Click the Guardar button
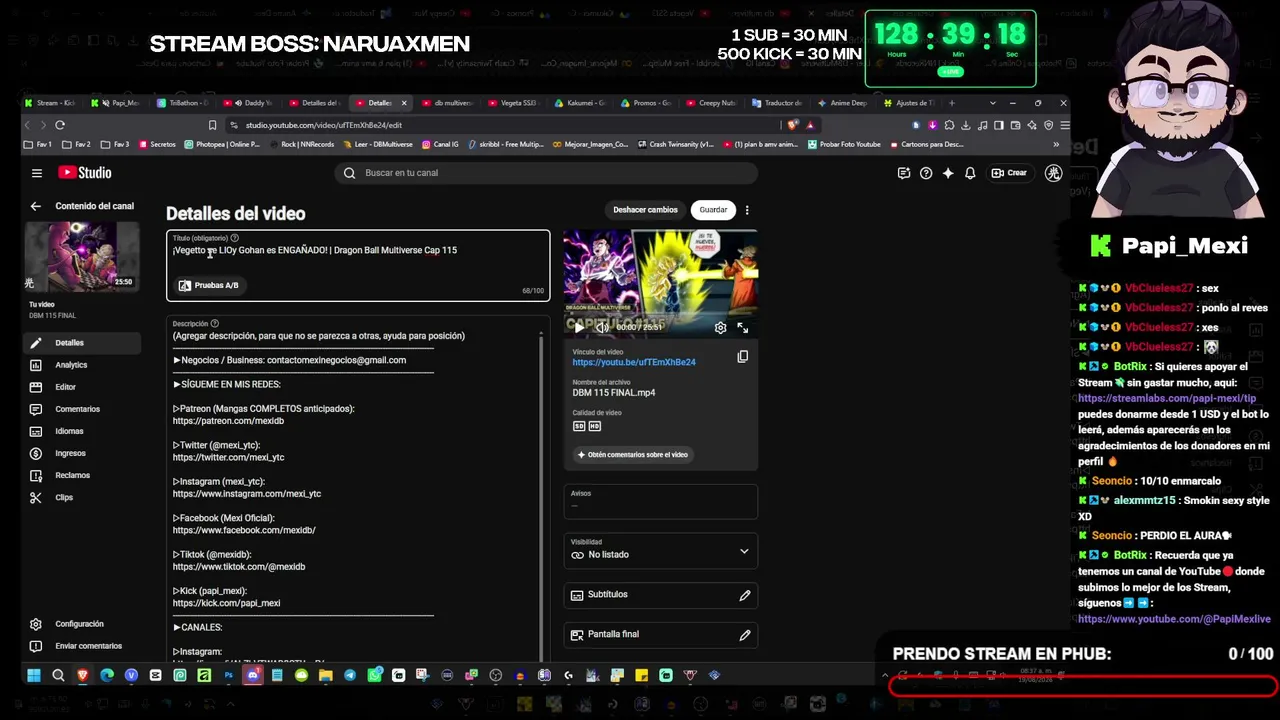The image size is (1280, 720). (713, 210)
